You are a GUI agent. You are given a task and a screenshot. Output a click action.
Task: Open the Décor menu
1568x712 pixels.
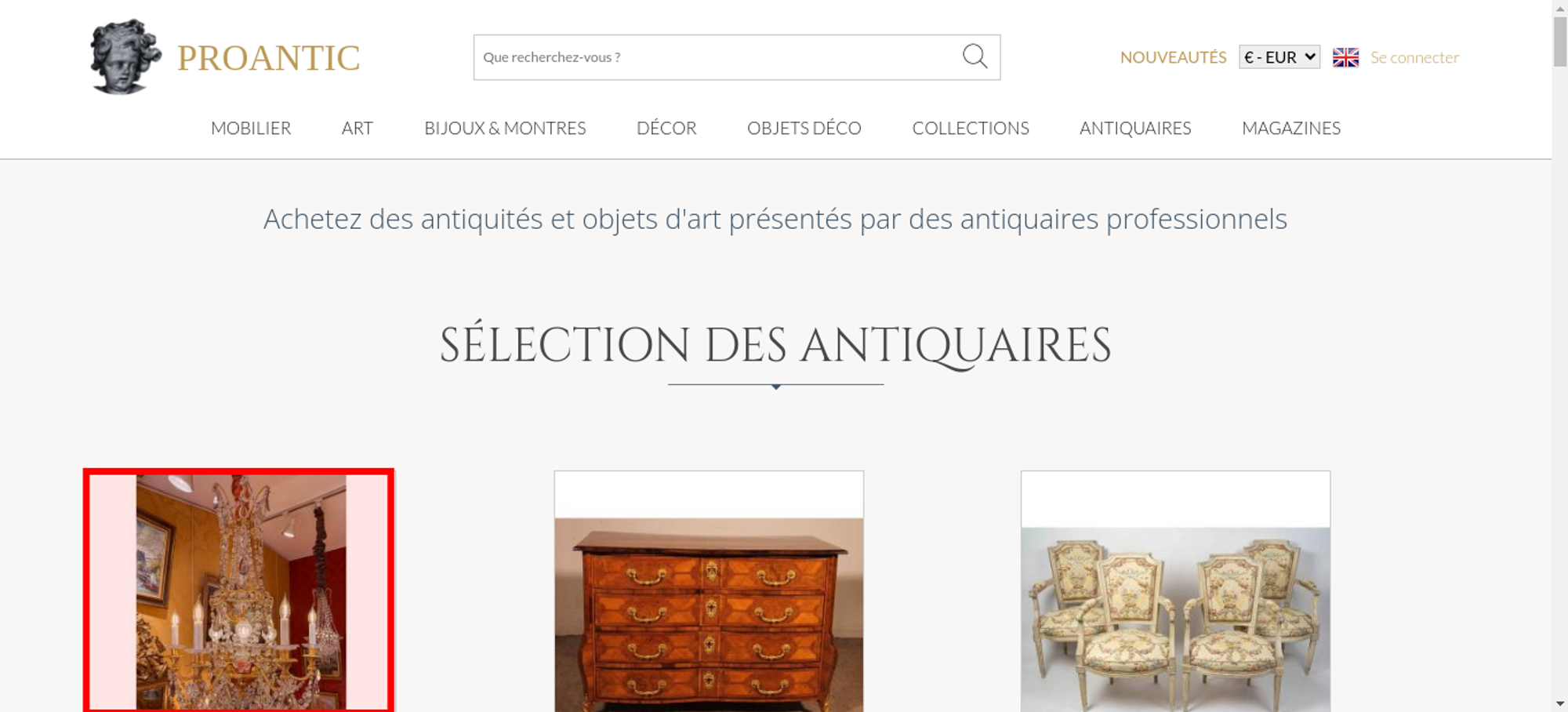pos(666,128)
